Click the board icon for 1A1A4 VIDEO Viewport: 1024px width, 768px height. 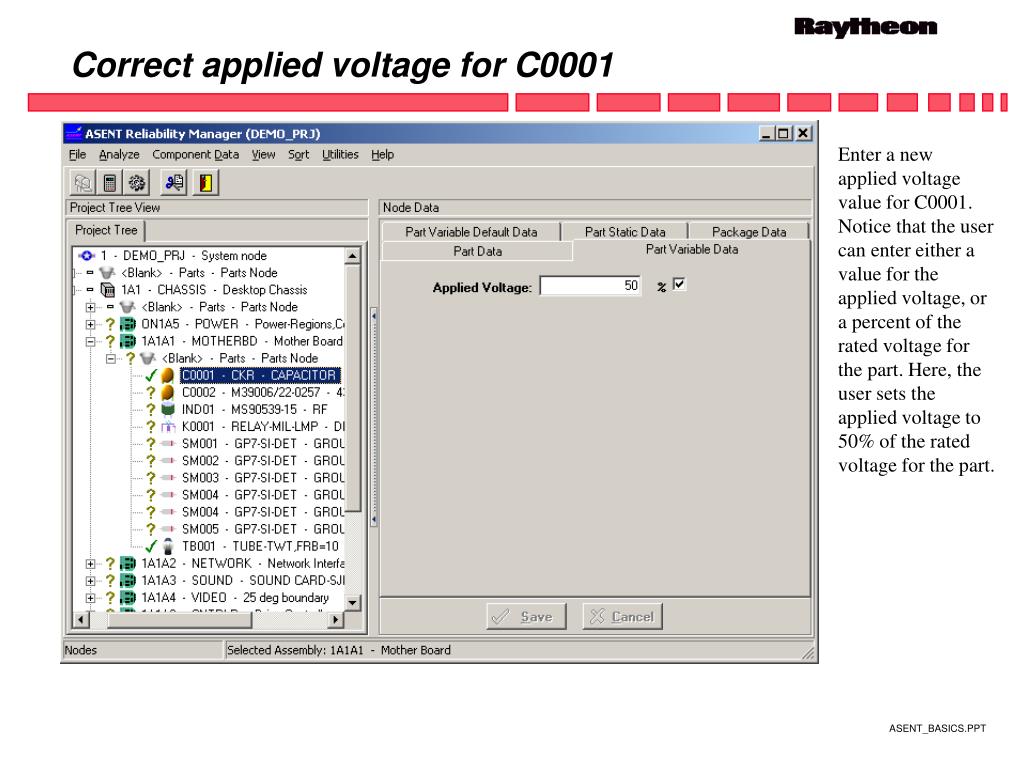(x=129, y=597)
